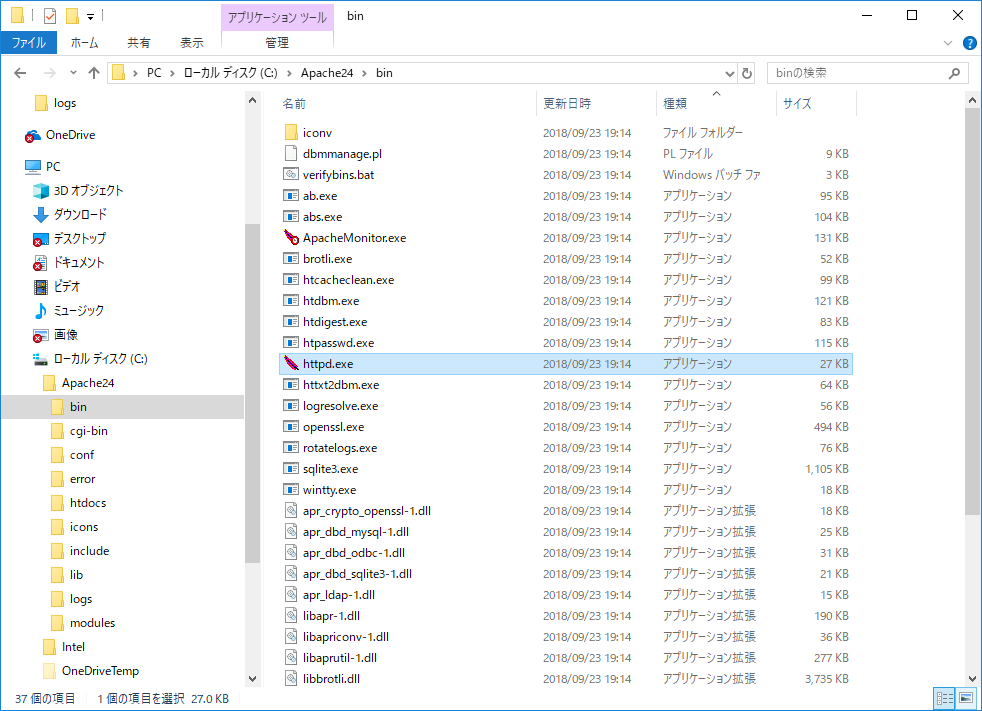Click the OneDrive cloud icon in sidebar
Screen dimensions: 982x711
33,135
